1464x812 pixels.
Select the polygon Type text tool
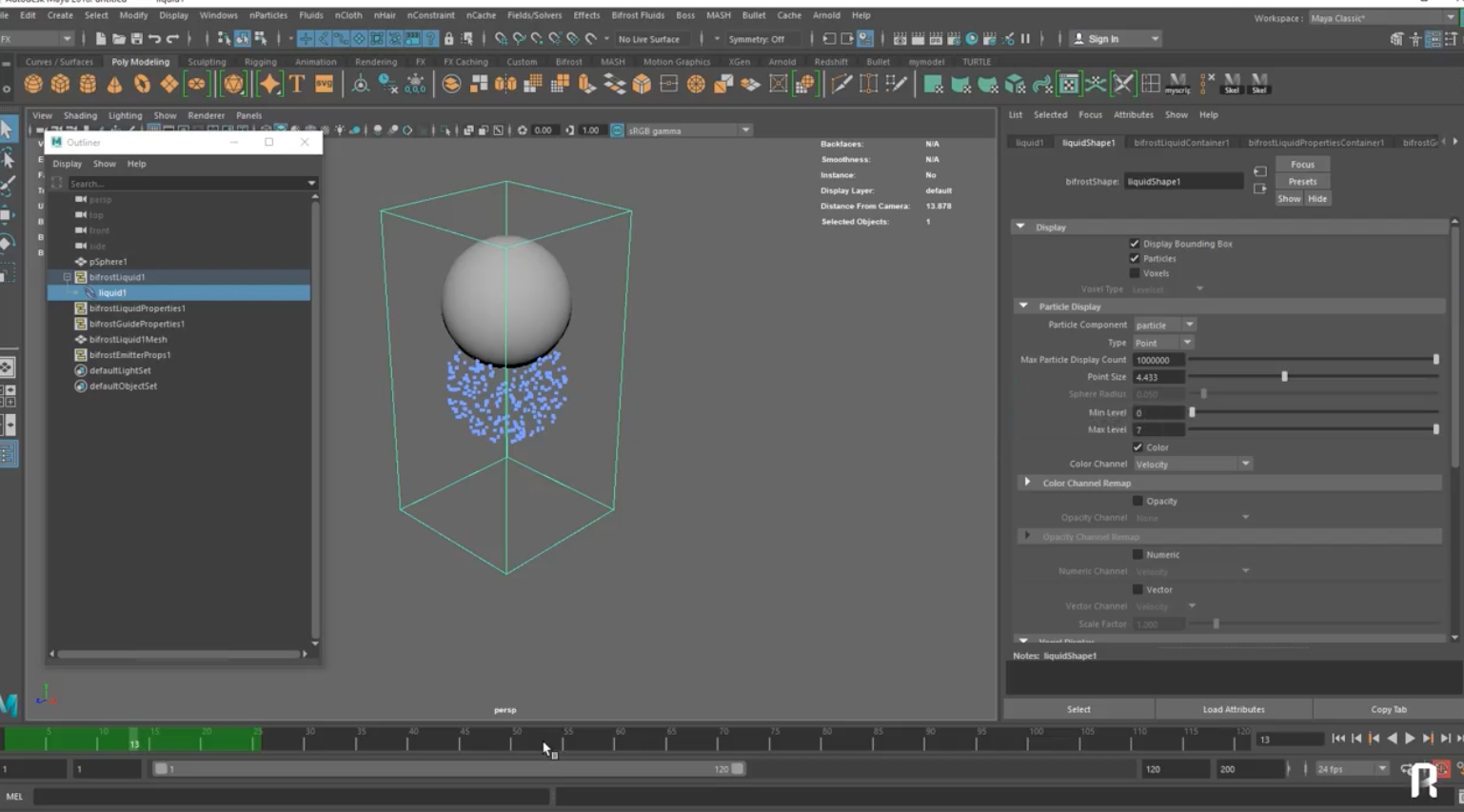click(297, 85)
